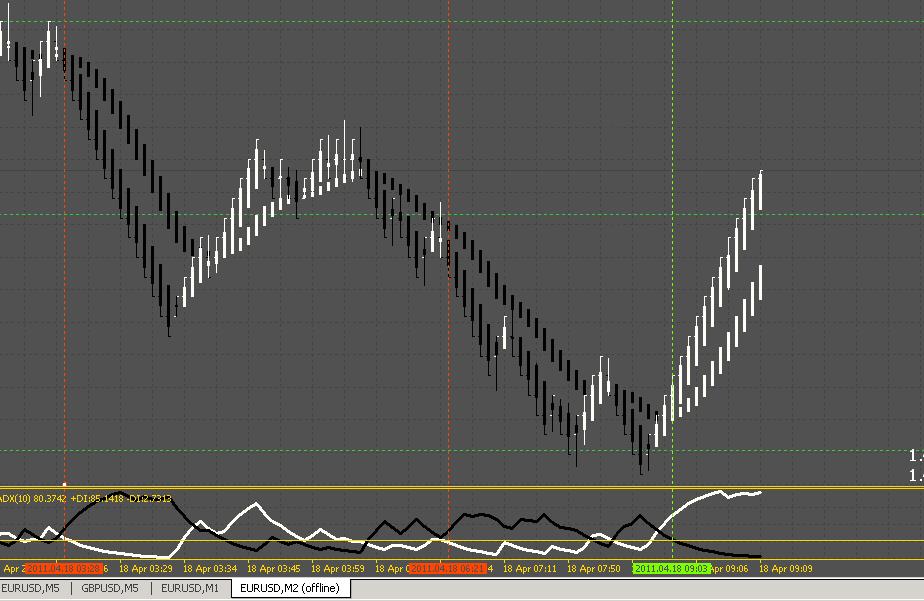Viewport: 924px width, 601px height.
Task: Switch to the EURUSD,M5 chart tab
Action: pyautogui.click(x=31, y=587)
